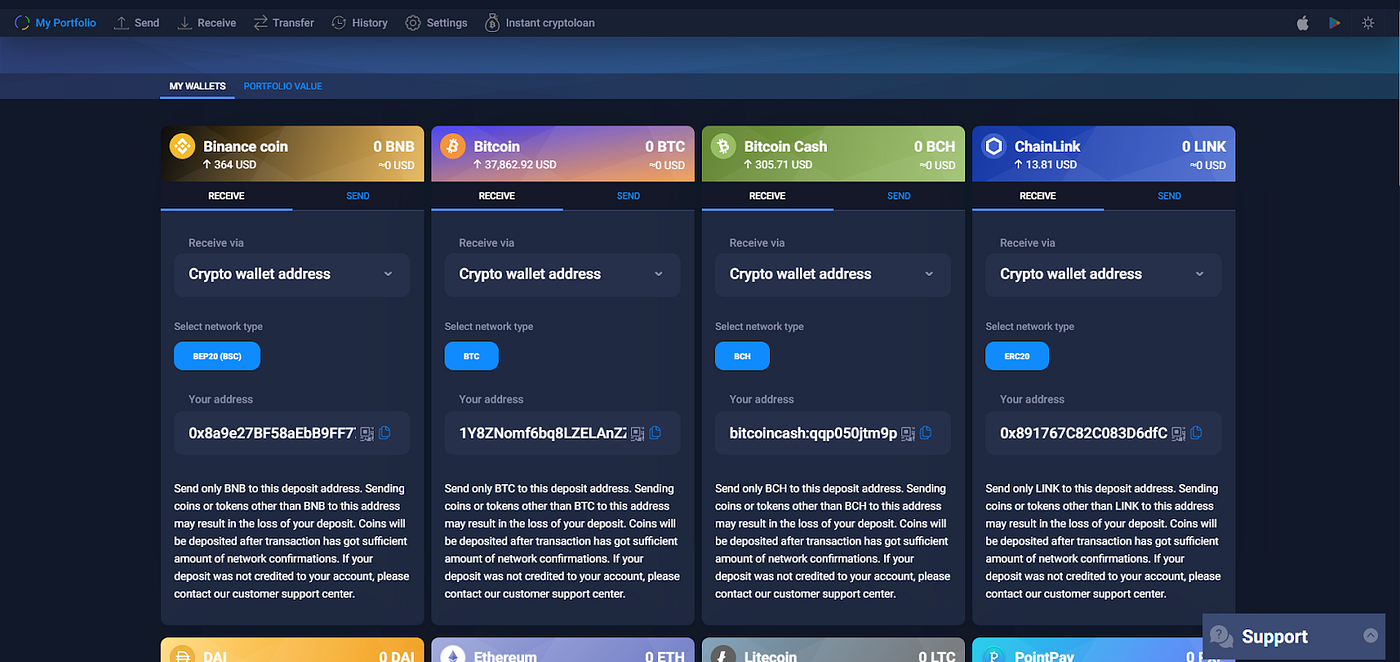The image size is (1400, 662).
Task: Select the ERC20 network type button
Action: (1017, 355)
